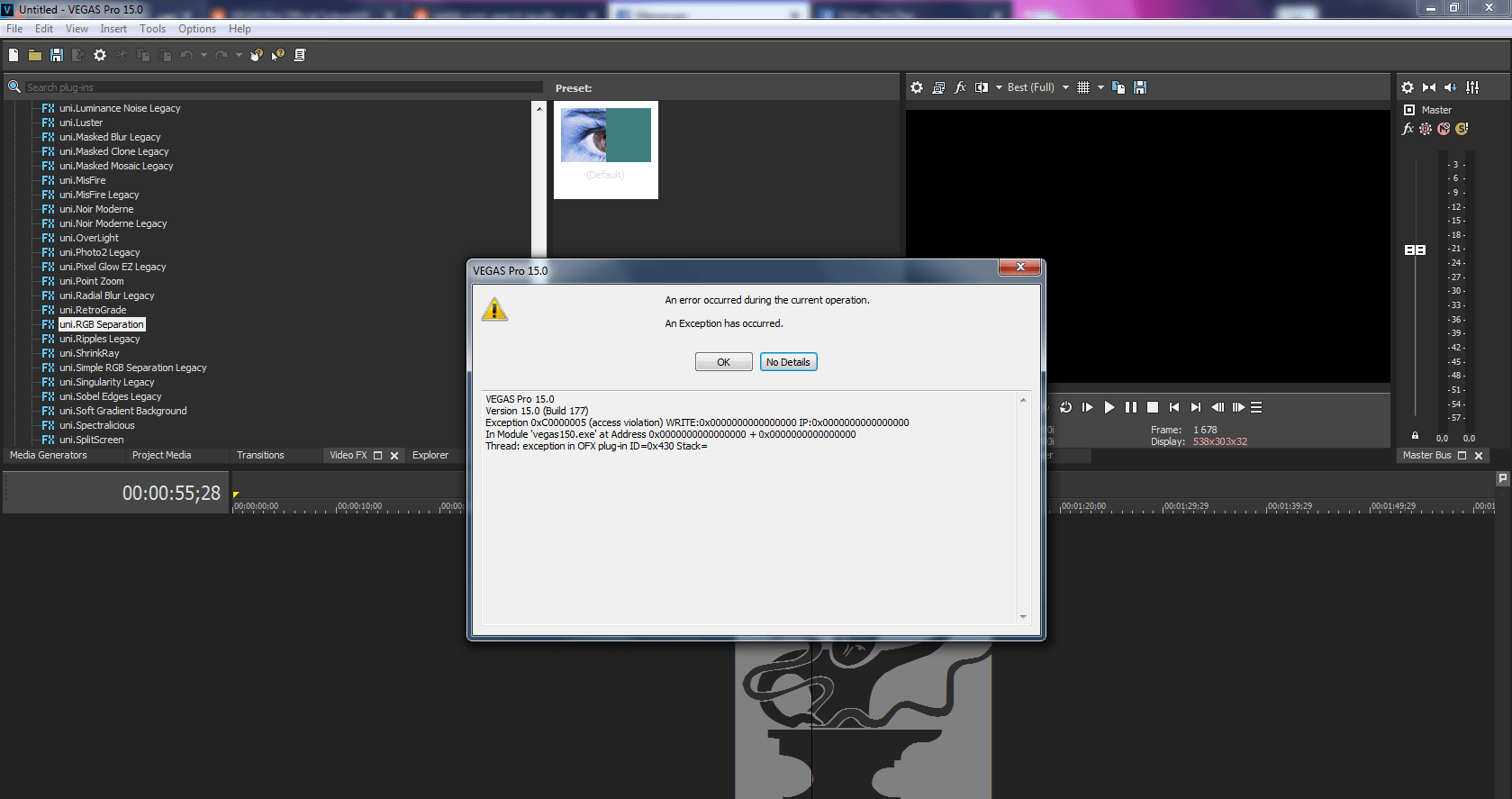This screenshot has width=1512, height=799.
Task: Open Master Bus audio properties gear
Action: (1408, 87)
